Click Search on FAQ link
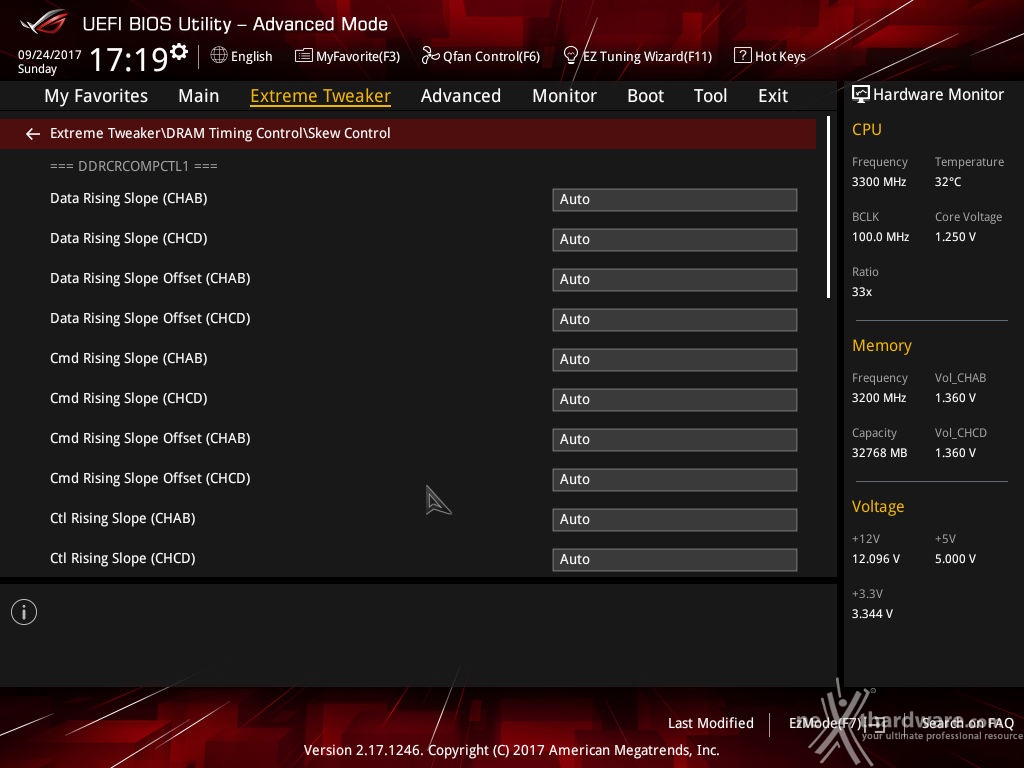The image size is (1024, 768). pos(967,723)
